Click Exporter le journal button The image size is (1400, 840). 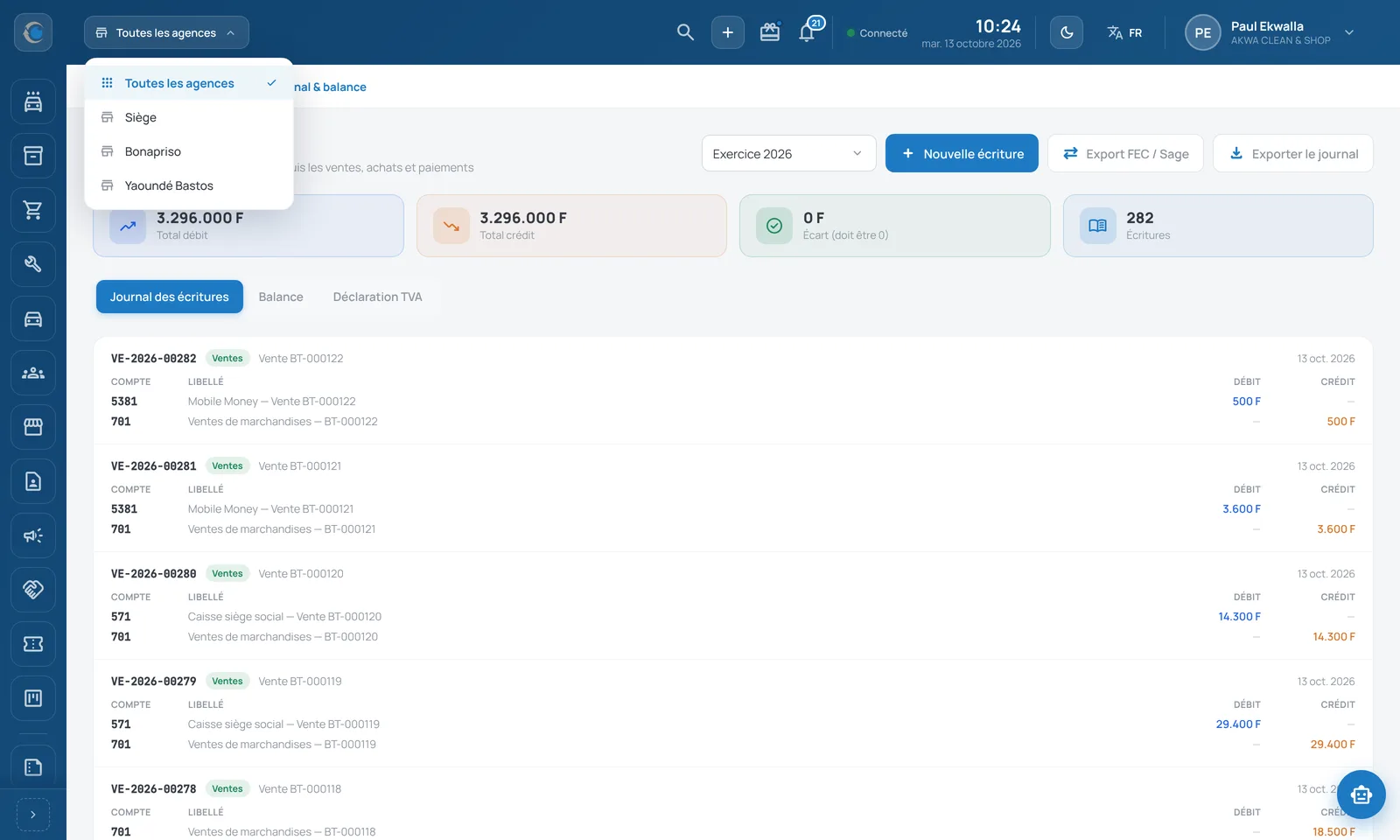pyautogui.click(x=1292, y=153)
